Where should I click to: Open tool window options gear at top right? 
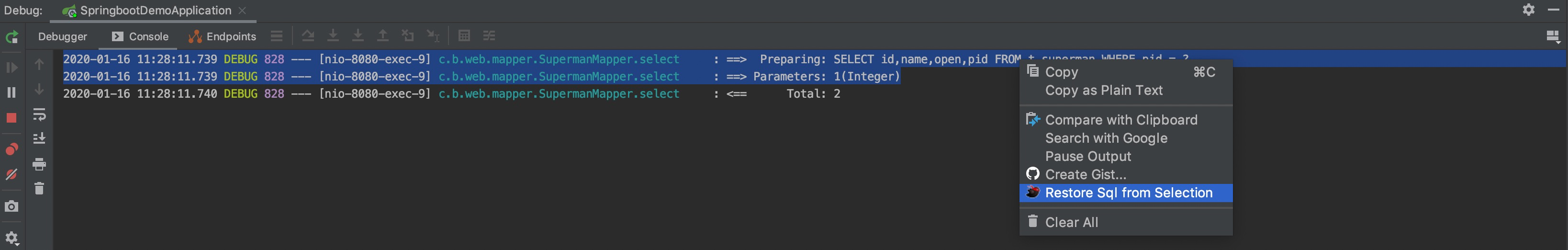click(1528, 10)
